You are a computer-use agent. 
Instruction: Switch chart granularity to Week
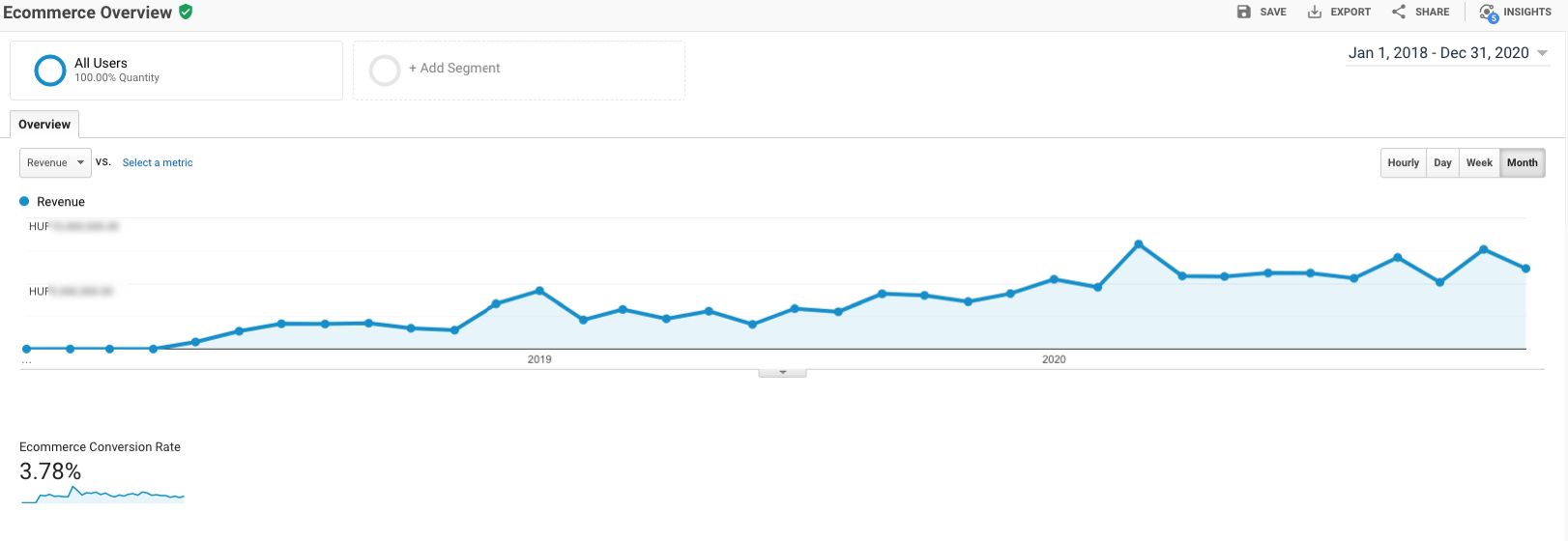click(x=1479, y=163)
